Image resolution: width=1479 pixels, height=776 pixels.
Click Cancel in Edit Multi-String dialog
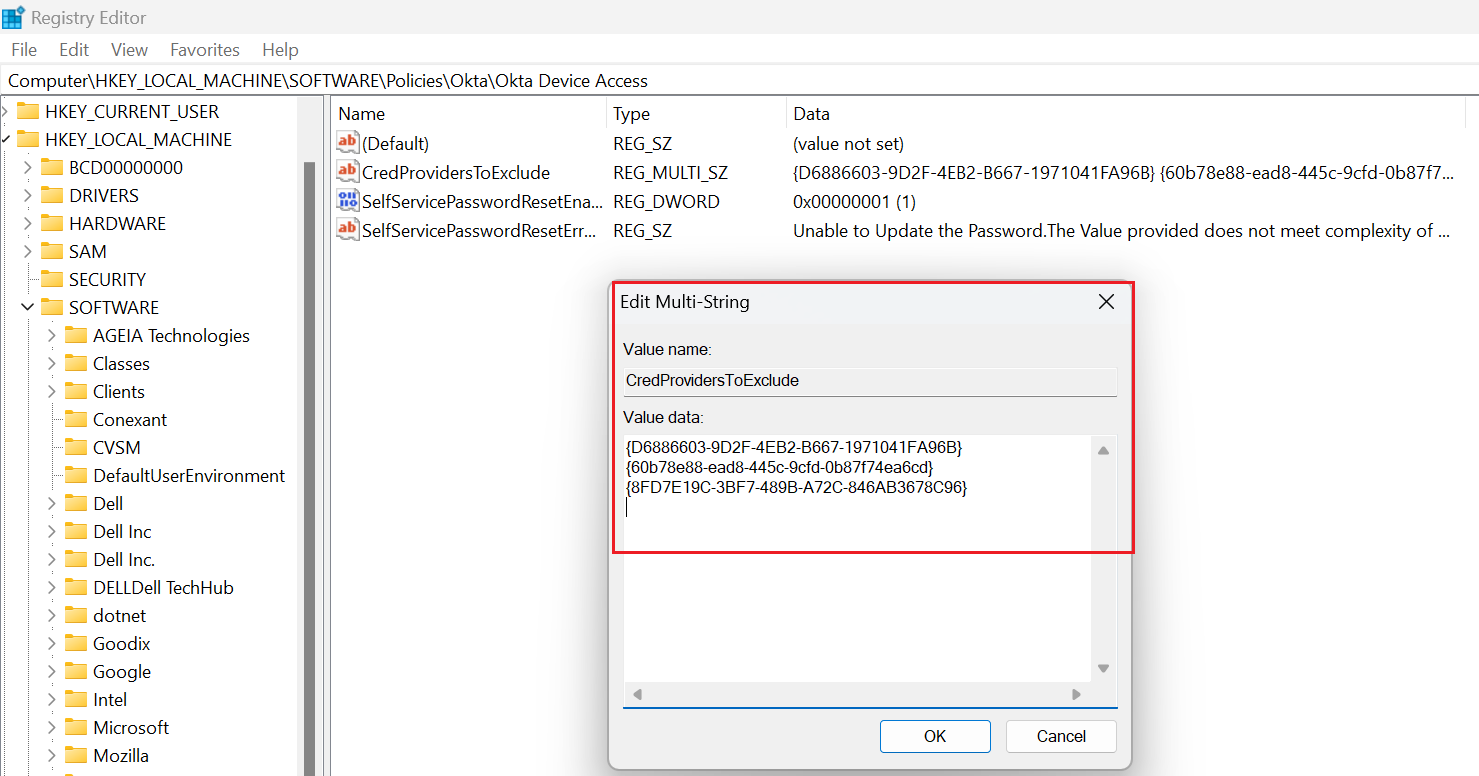(x=1061, y=736)
